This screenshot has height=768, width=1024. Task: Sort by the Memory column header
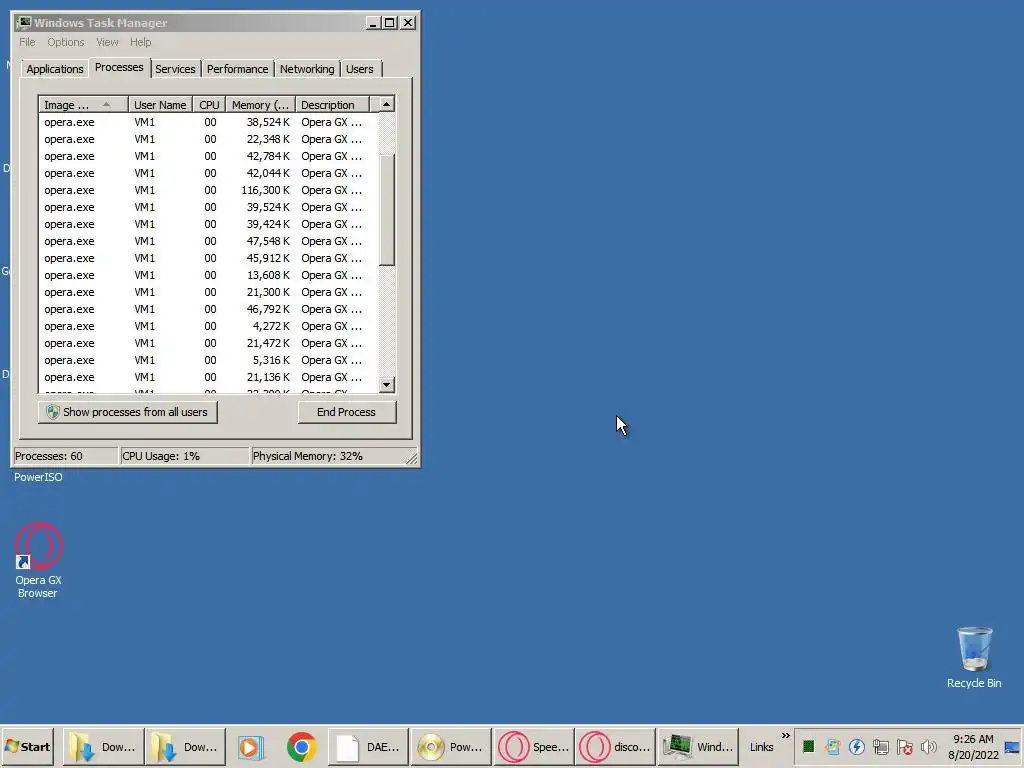point(261,104)
